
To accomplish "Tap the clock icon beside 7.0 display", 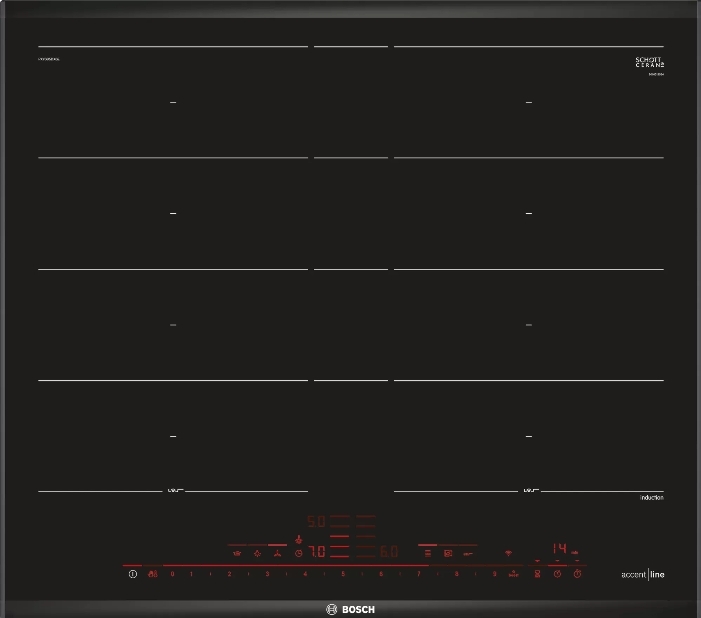I will click(298, 552).
